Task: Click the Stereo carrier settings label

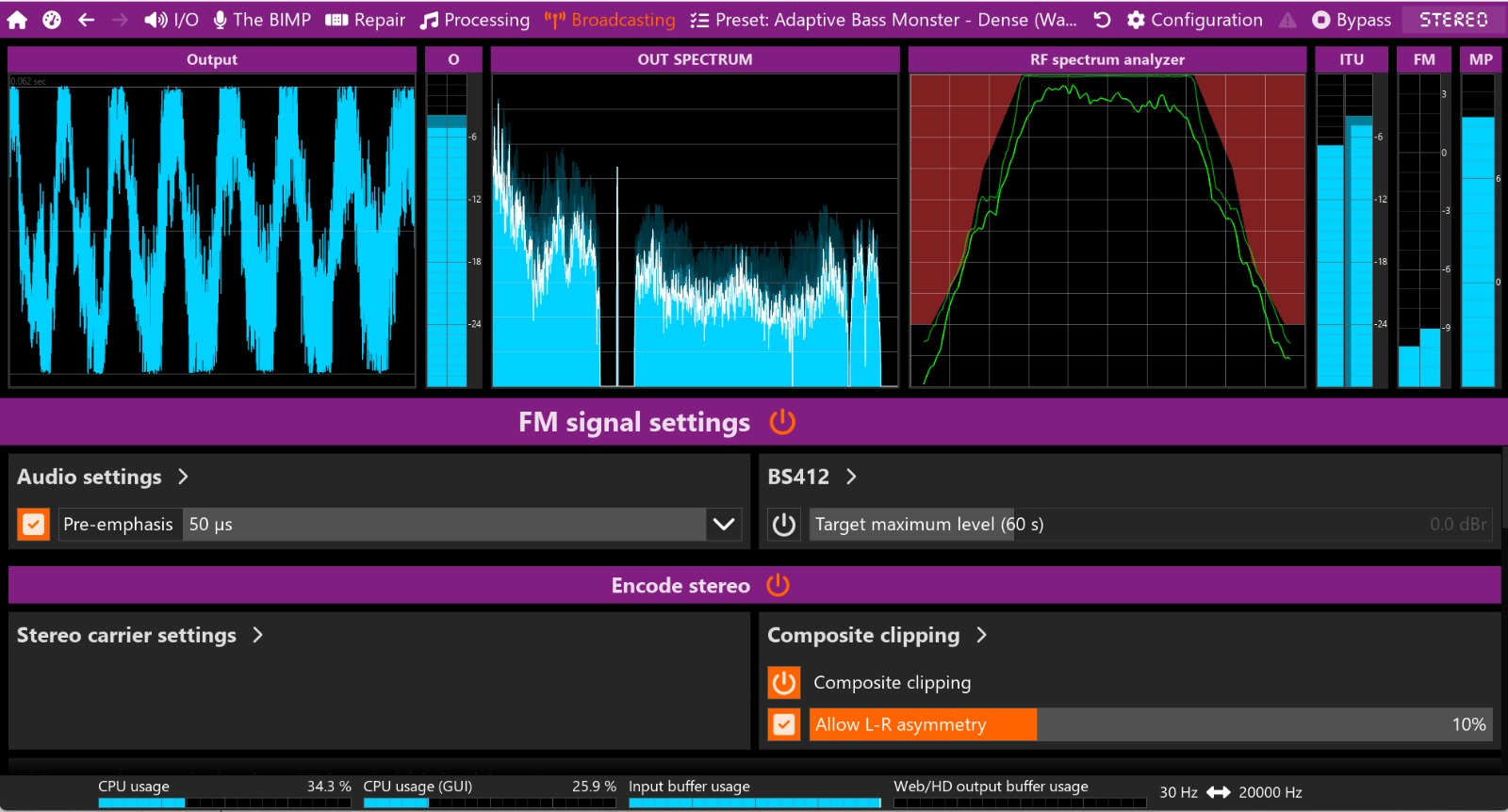Action: point(126,635)
